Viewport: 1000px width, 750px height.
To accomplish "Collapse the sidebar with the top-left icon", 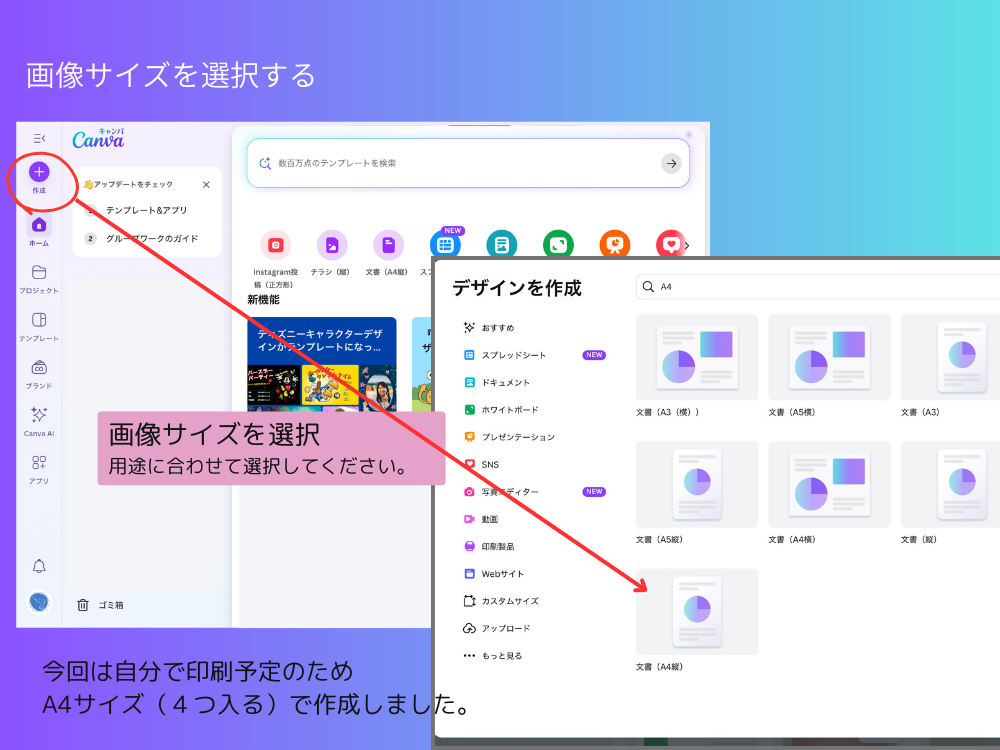I will pyautogui.click(x=39, y=137).
